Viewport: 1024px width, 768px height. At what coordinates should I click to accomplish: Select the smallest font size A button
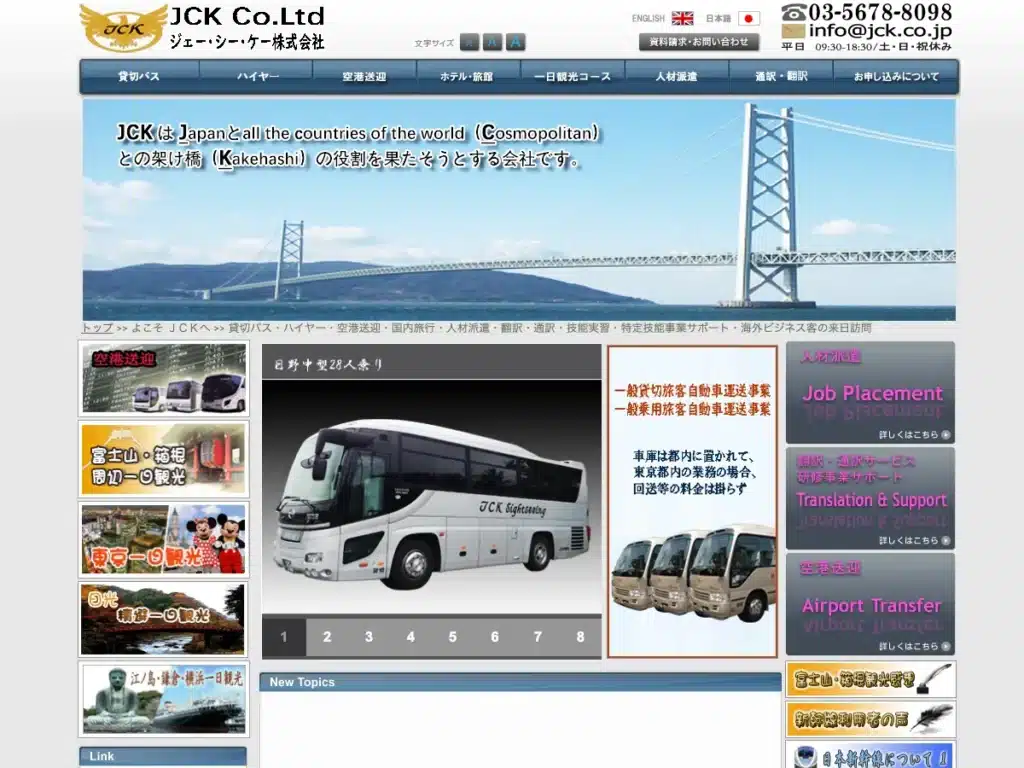(470, 42)
